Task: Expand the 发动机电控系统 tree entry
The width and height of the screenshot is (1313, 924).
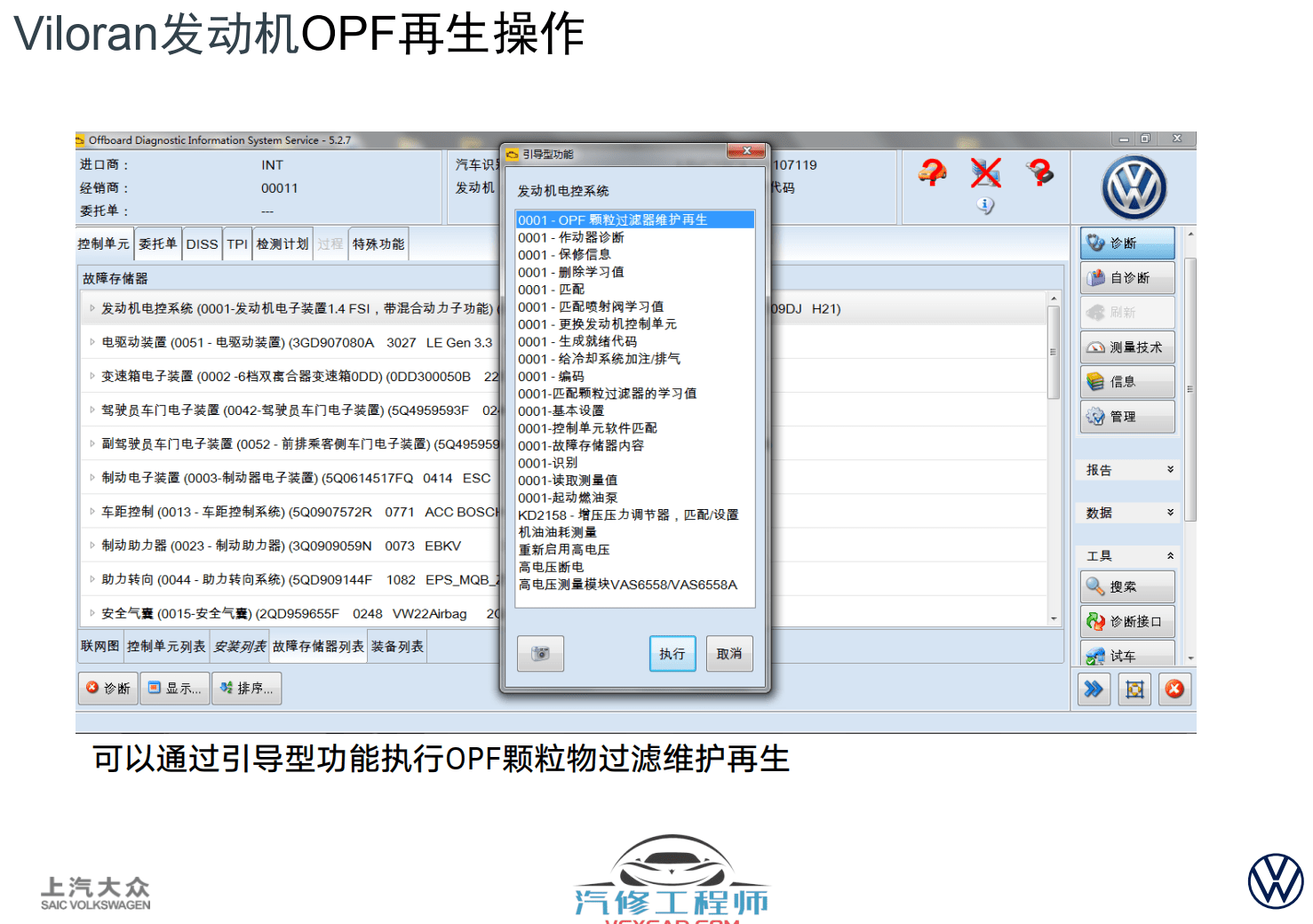Action: [92, 308]
